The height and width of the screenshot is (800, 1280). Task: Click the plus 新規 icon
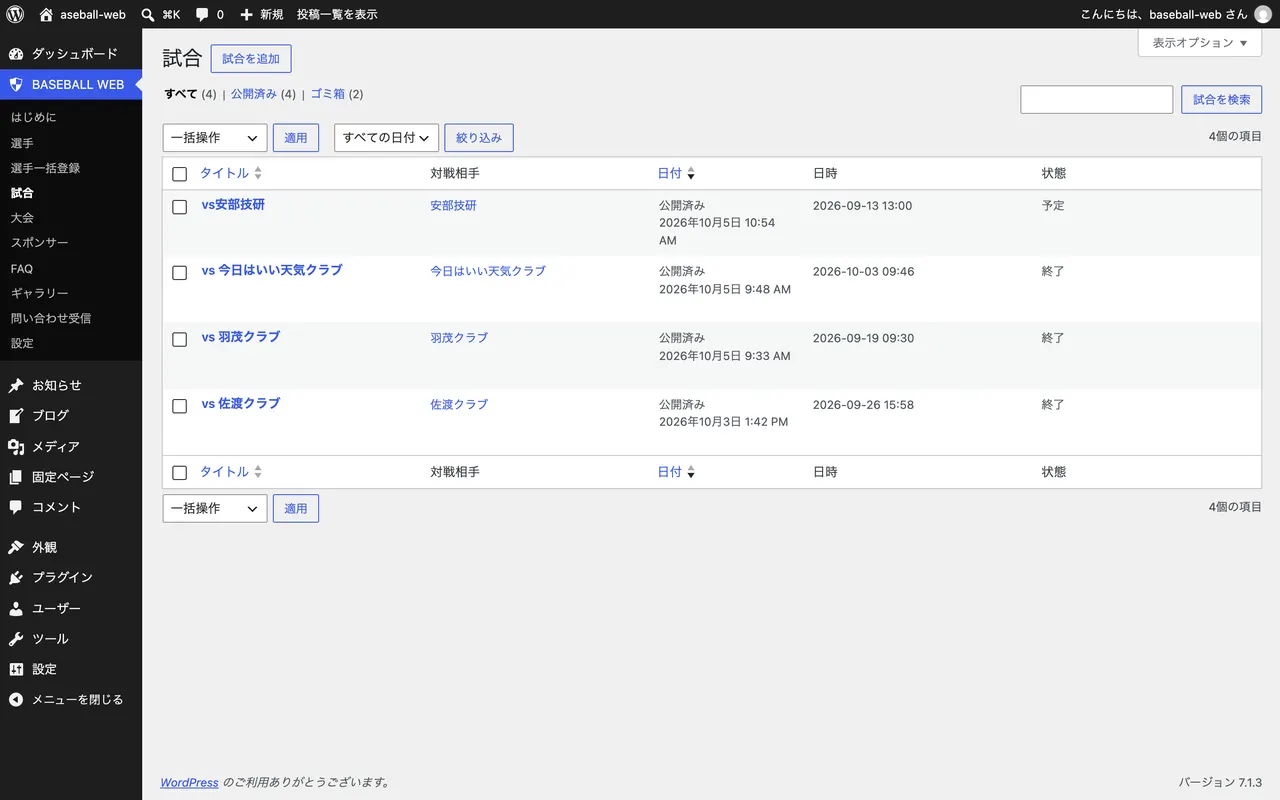click(x=247, y=14)
